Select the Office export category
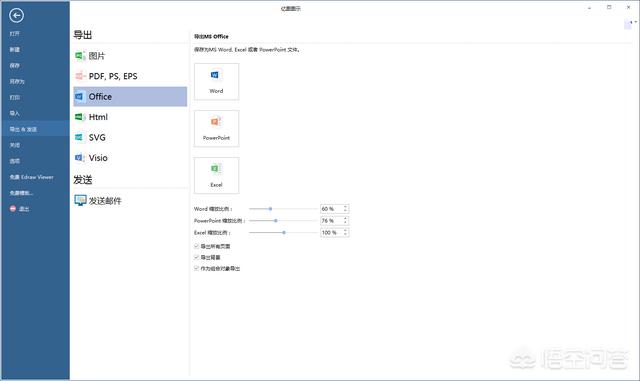Screen dimensions: 640x381 pos(130,97)
